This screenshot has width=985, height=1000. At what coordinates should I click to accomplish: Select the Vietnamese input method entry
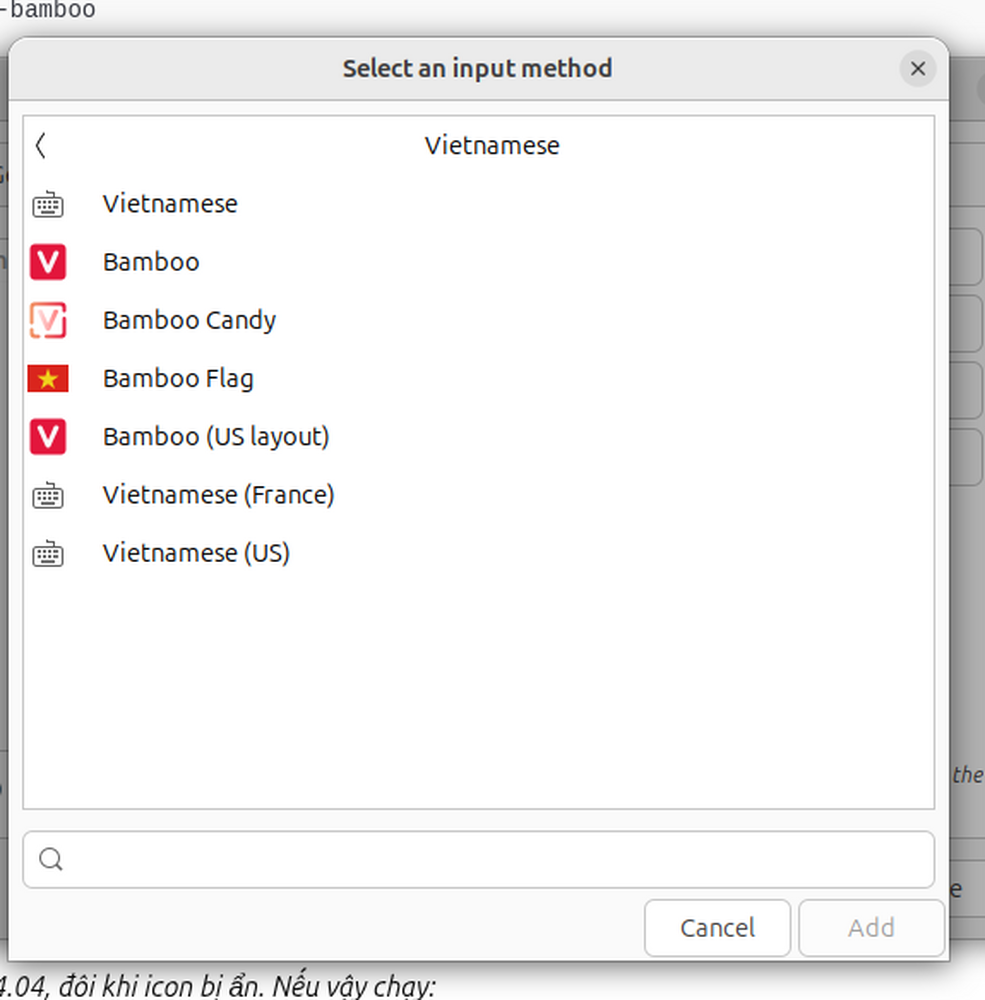coord(170,204)
